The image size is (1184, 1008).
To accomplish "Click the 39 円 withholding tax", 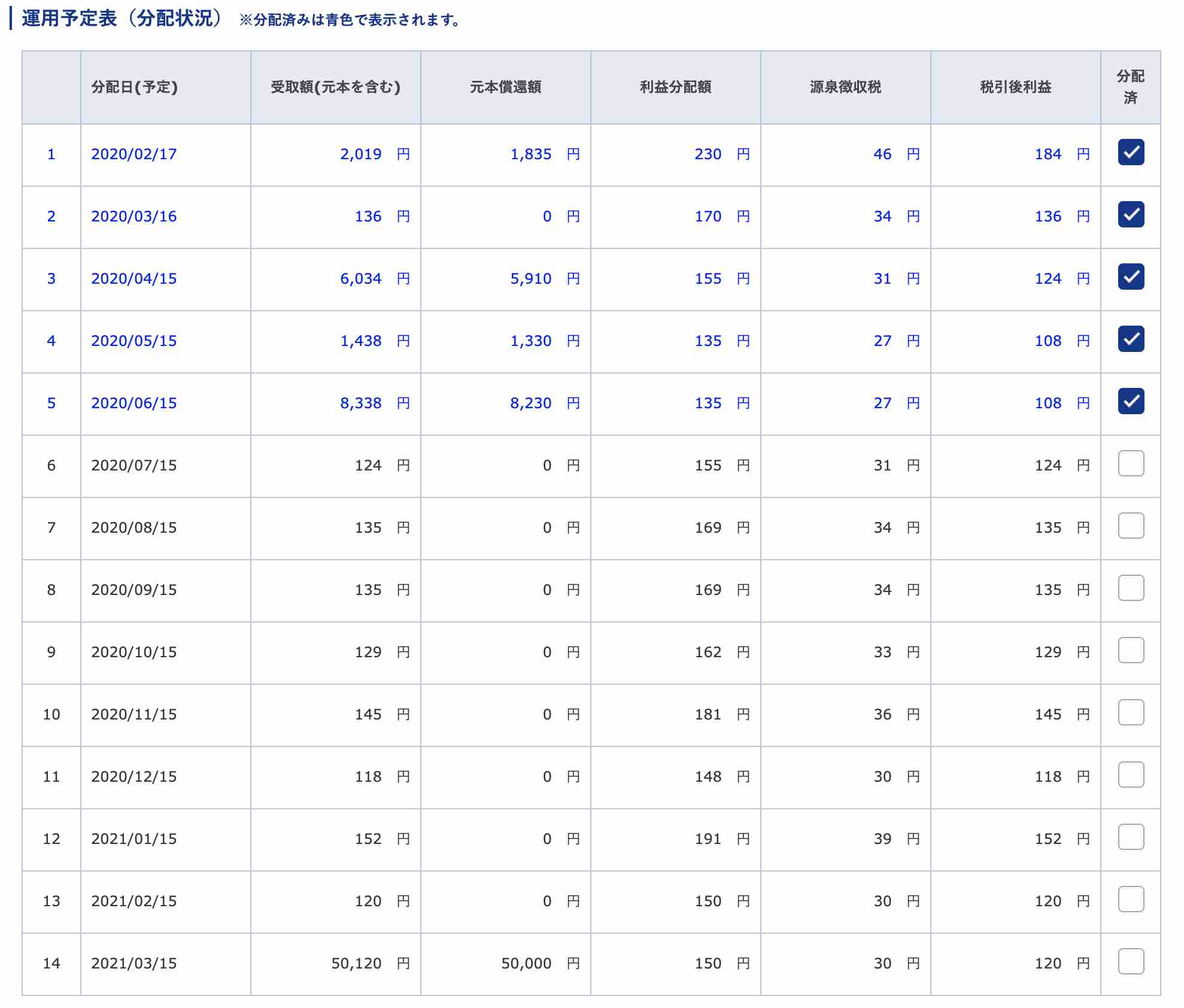I will pyautogui.click(x=897, y=839).
